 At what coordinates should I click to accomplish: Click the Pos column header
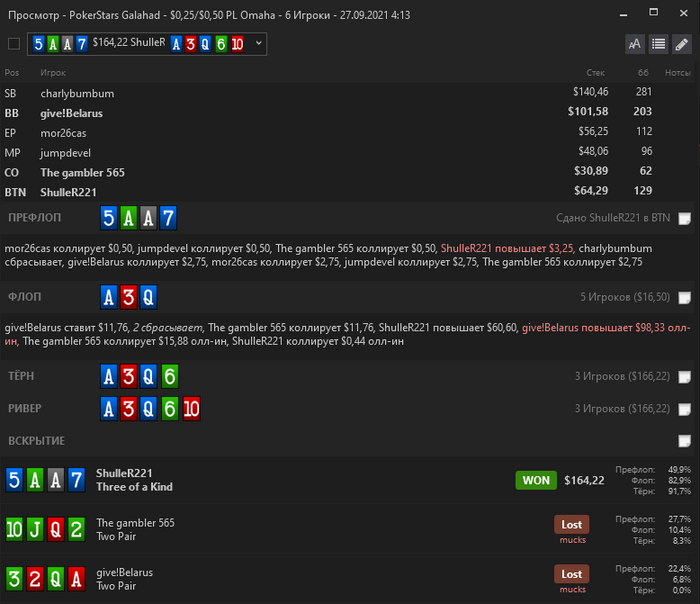click(x=12, y=73)
